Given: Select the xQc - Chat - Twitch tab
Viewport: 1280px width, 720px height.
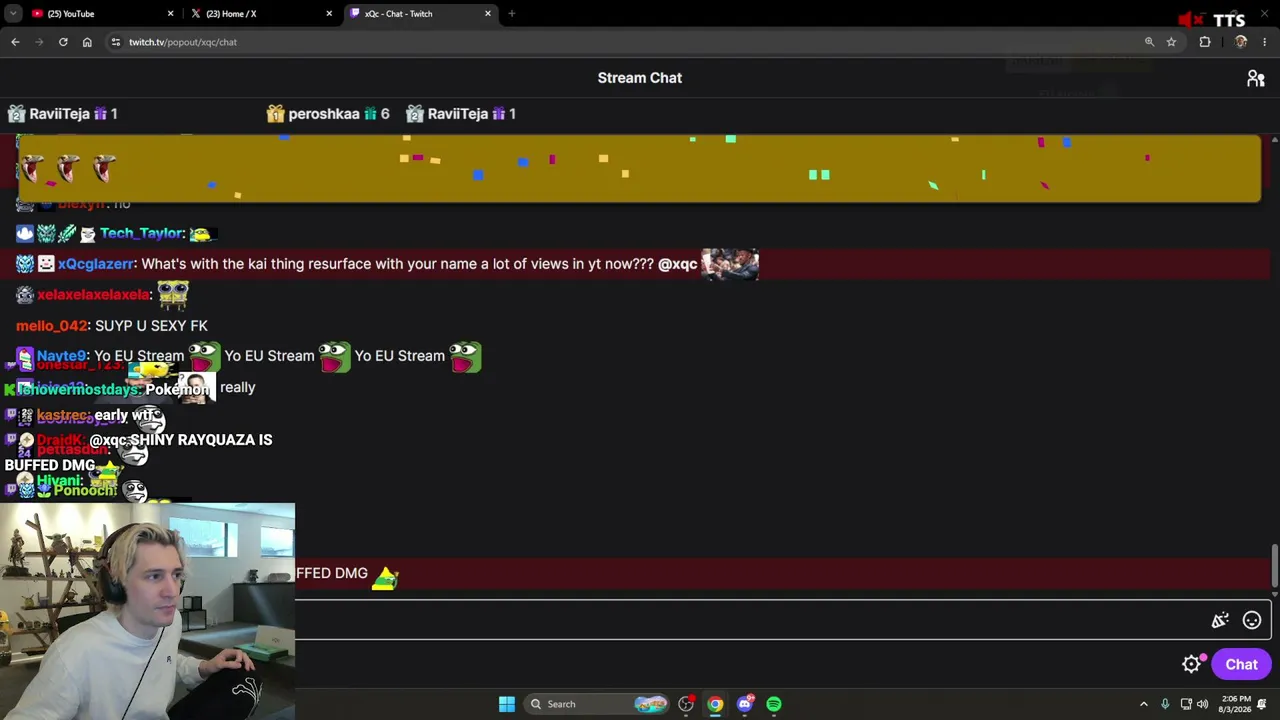Looking at the screenshot, I should pyautogui.click(x=420, y=14).
